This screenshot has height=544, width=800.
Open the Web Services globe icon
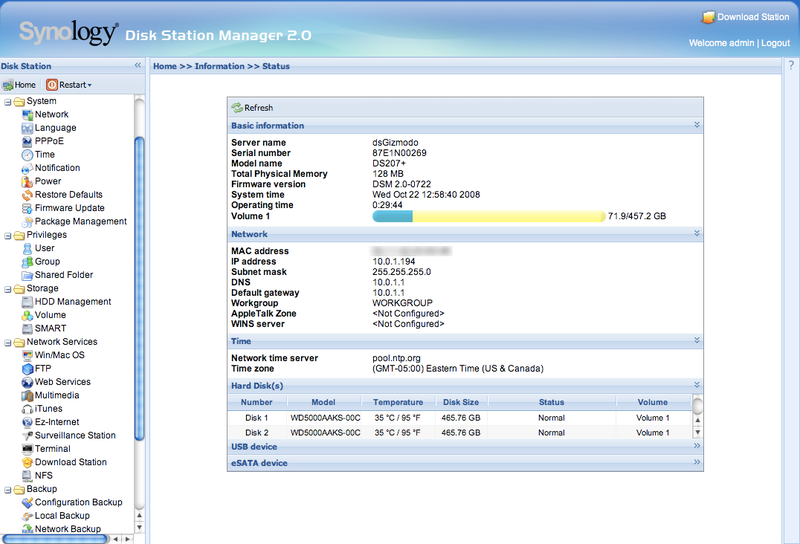(x=27, y=382)
